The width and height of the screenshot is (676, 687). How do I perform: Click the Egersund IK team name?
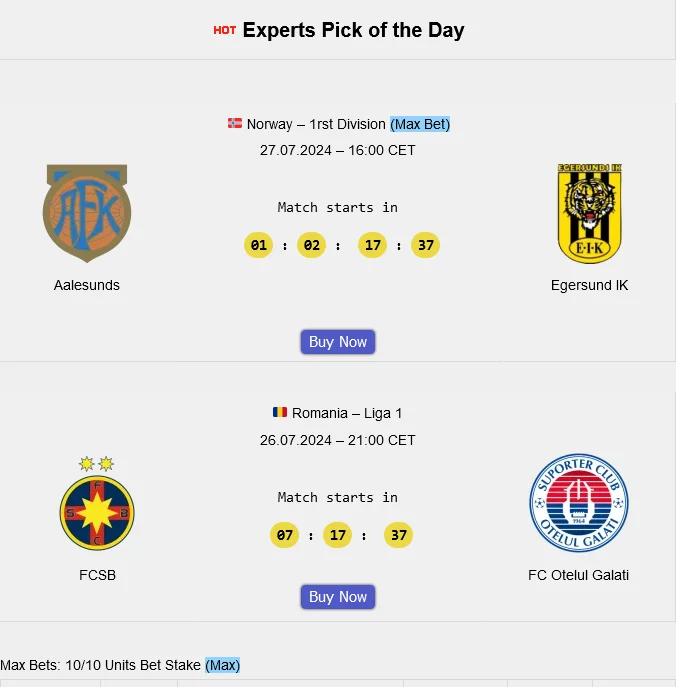590,285
